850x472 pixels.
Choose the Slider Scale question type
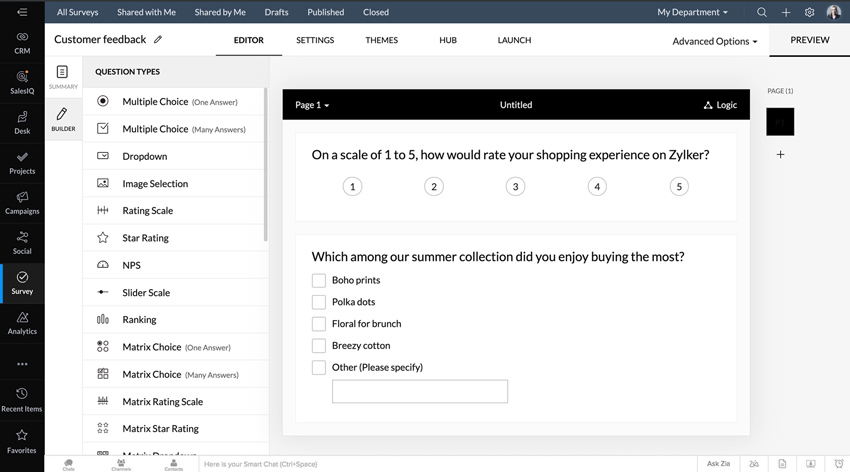pyautogui.click(x=146, y=293)
